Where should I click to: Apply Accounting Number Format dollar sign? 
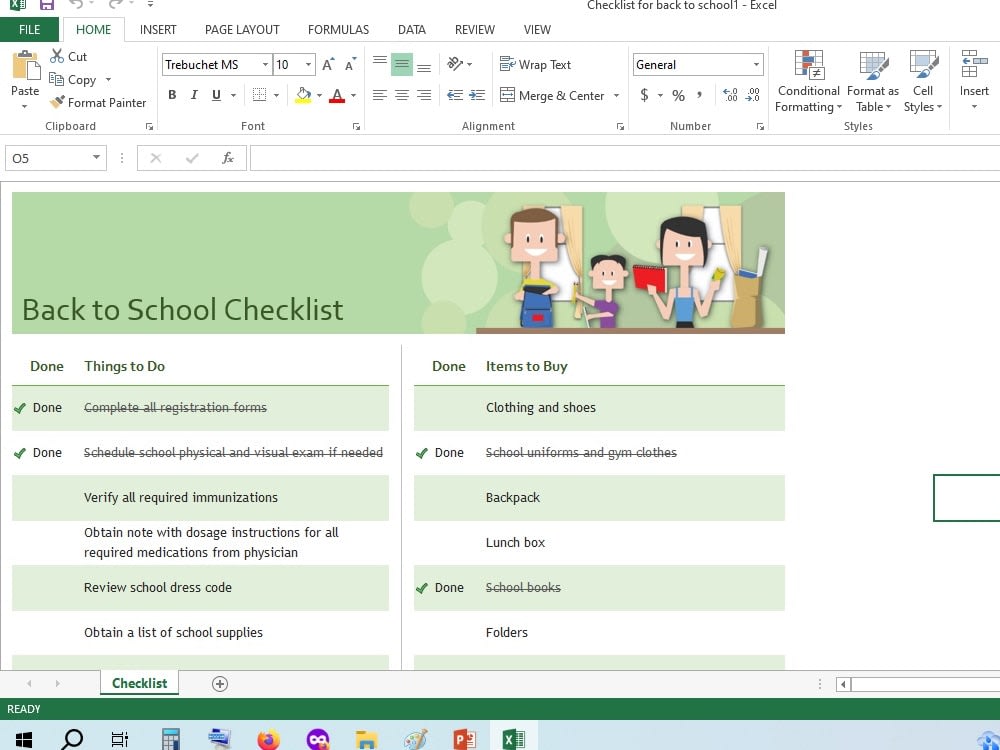point(644,95)
